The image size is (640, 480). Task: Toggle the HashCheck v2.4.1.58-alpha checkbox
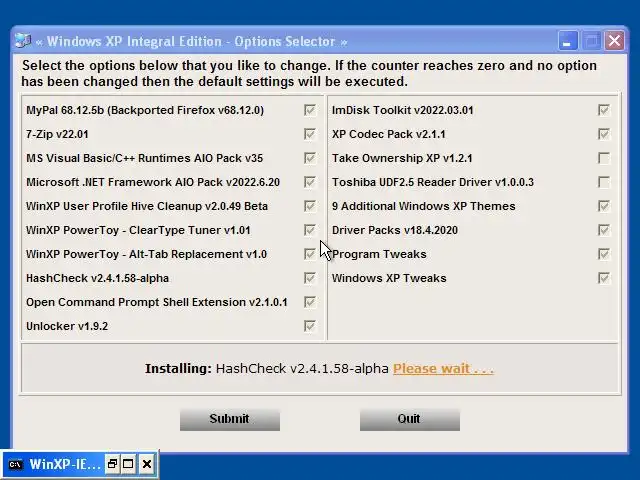tap(310, 278)
